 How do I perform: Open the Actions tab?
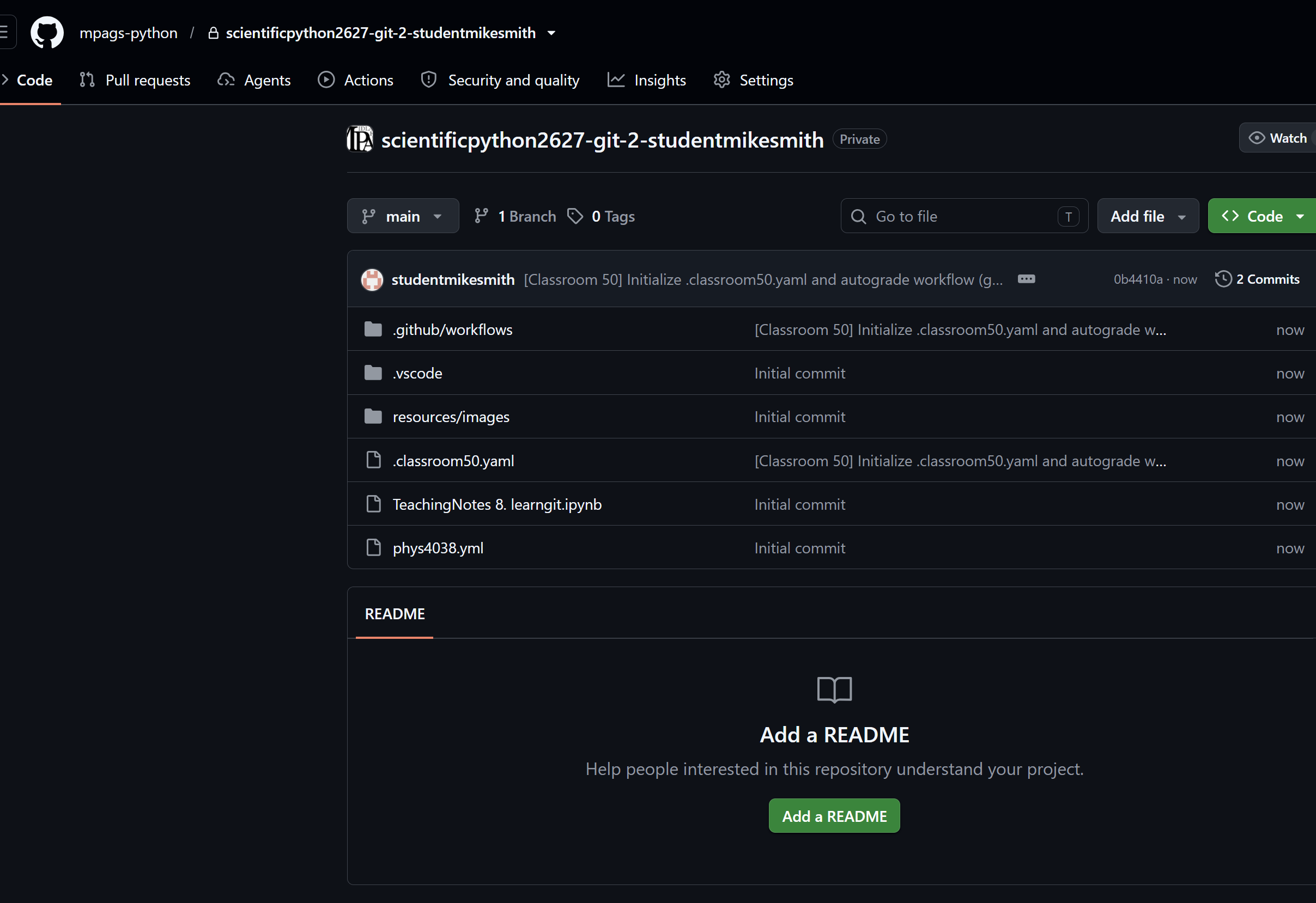click(356, 81)
